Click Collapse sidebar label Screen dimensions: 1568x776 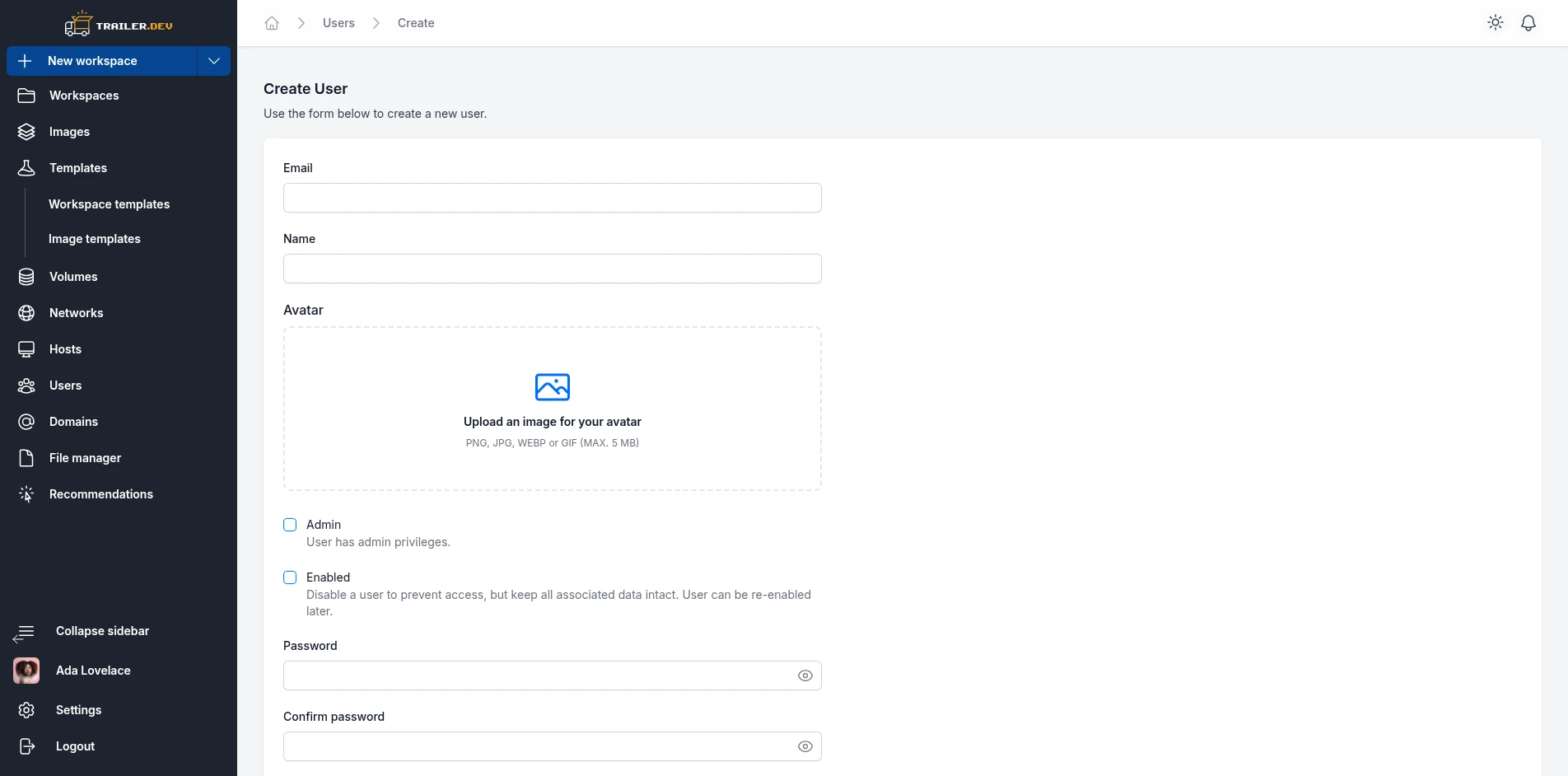tap(102, 631)
